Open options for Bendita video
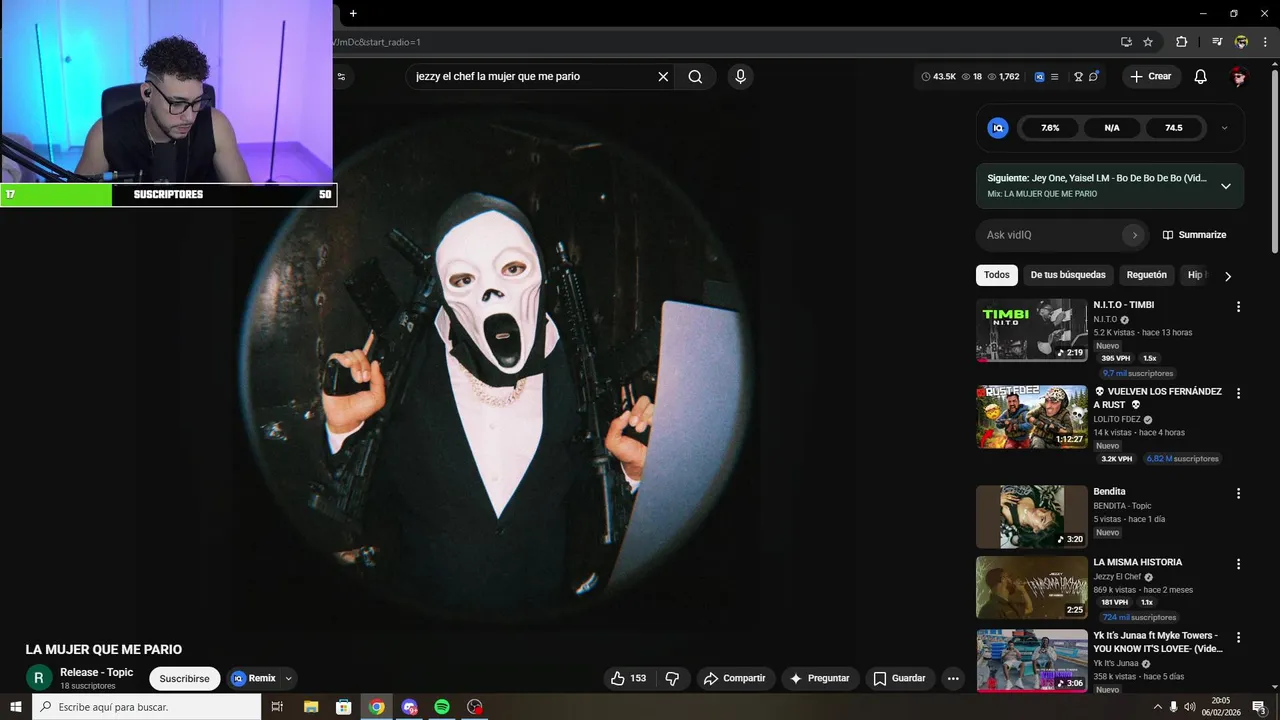 [x=1238, y=494]
